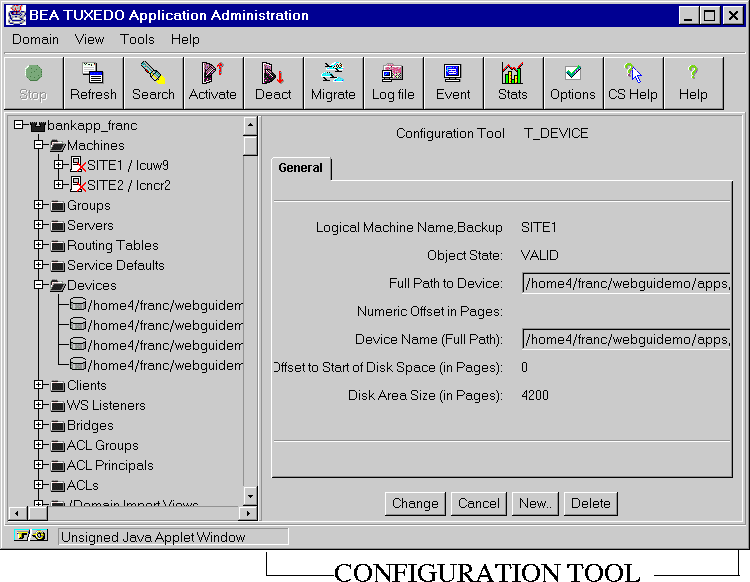
Task: Click the Devices open folder icon
Action: point(58,286)
